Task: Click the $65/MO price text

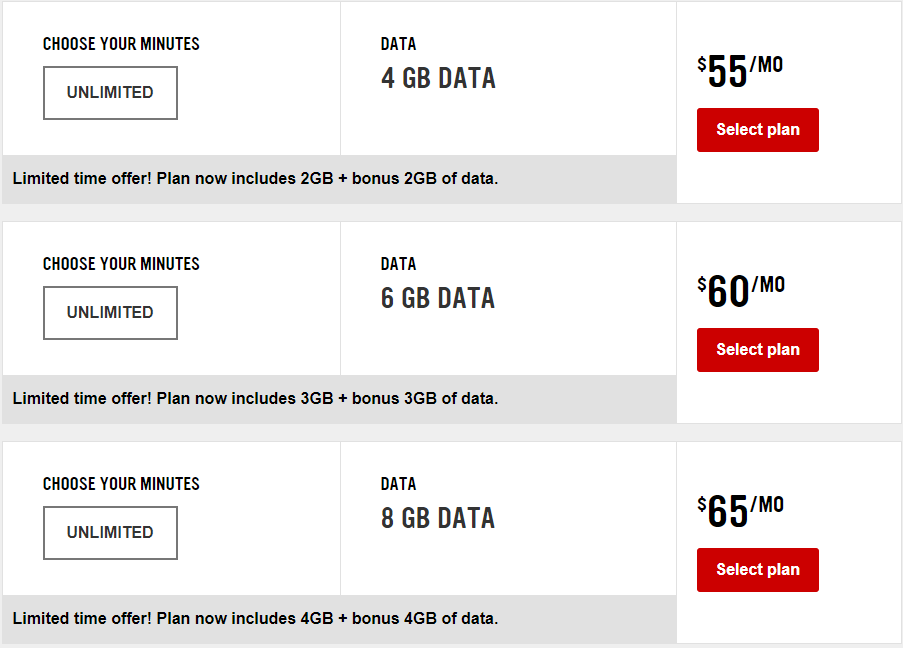Action: [x=740, y=511]
